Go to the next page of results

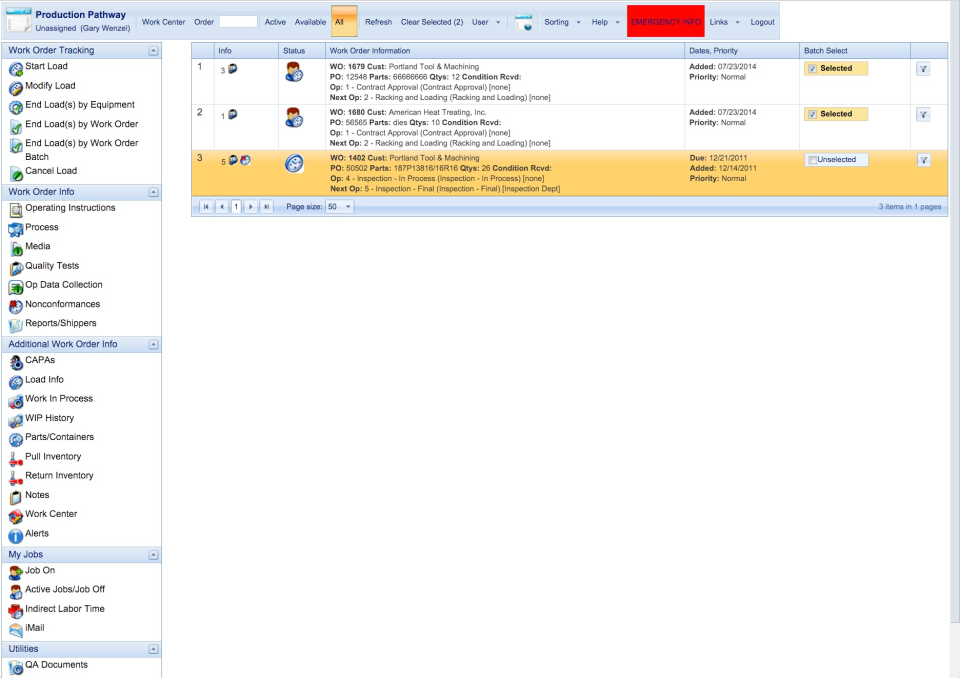(x=250, y=207)
